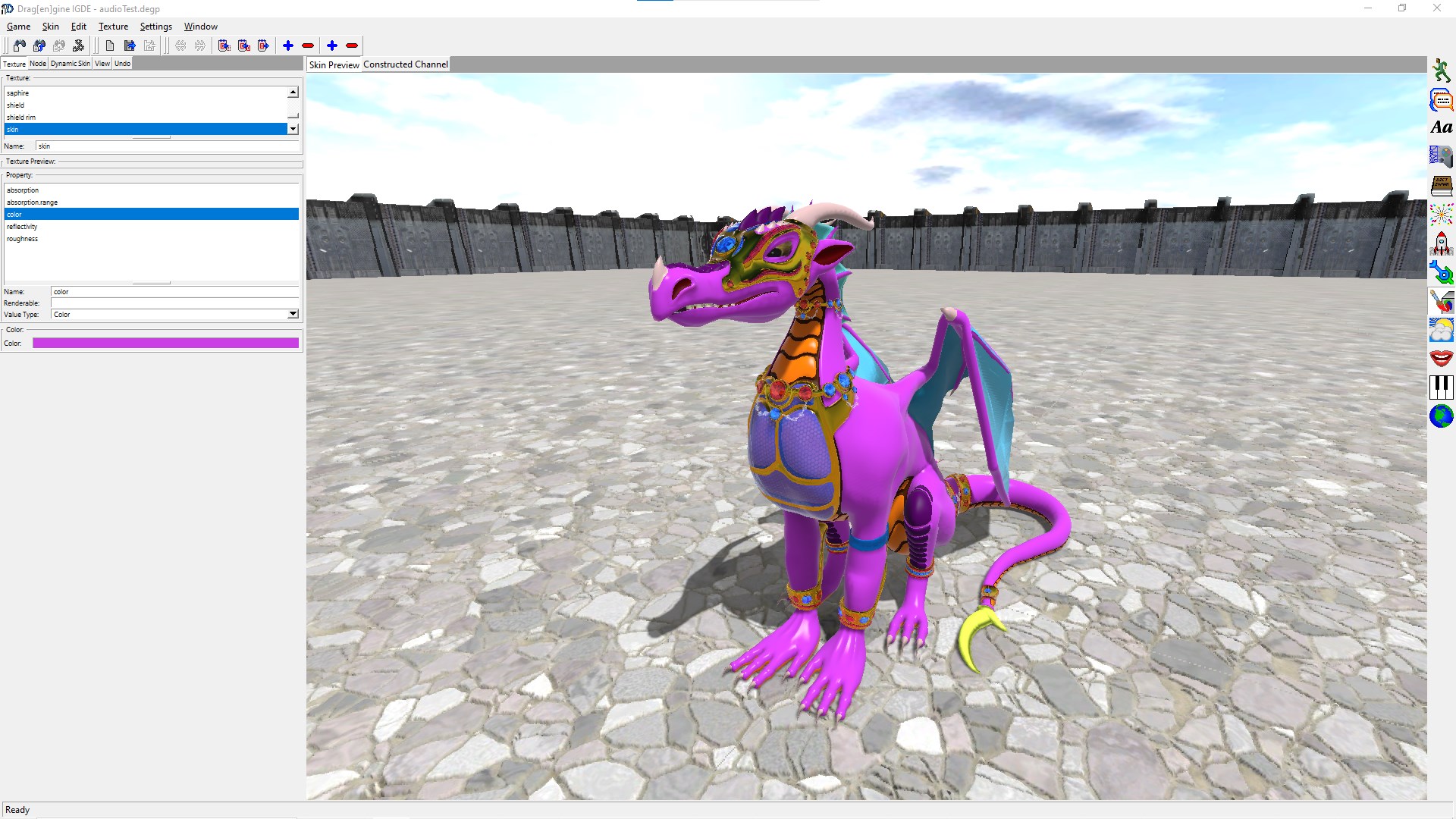This screenshot has width=1456, height=819.
Task: Switch to the Constructed Channel tab
Action: coord(405,64)
